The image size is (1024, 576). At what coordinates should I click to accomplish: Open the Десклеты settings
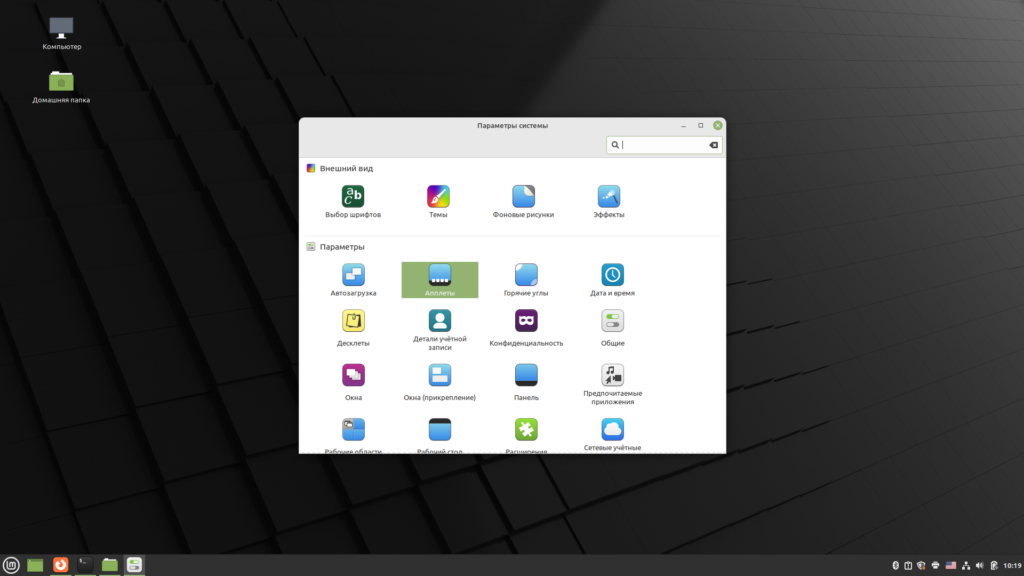[x=353, y=322]
